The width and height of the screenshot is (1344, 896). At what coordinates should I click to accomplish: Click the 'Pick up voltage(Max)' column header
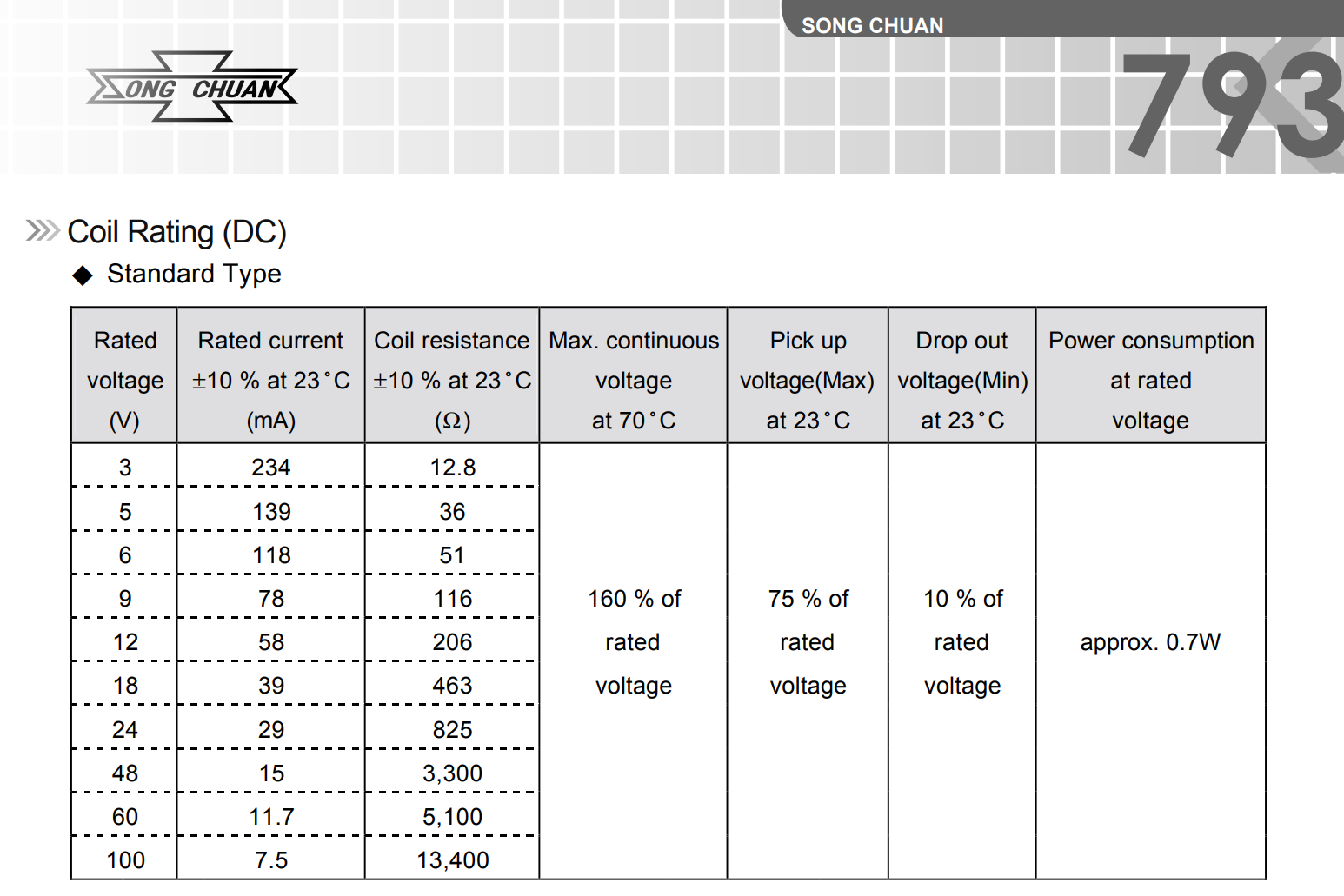pos(808,375)
